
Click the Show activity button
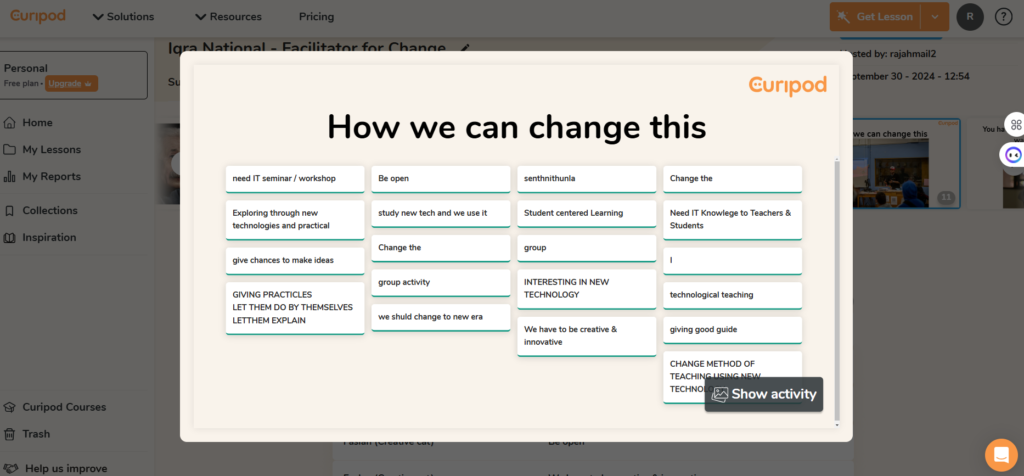coord(764,394)
